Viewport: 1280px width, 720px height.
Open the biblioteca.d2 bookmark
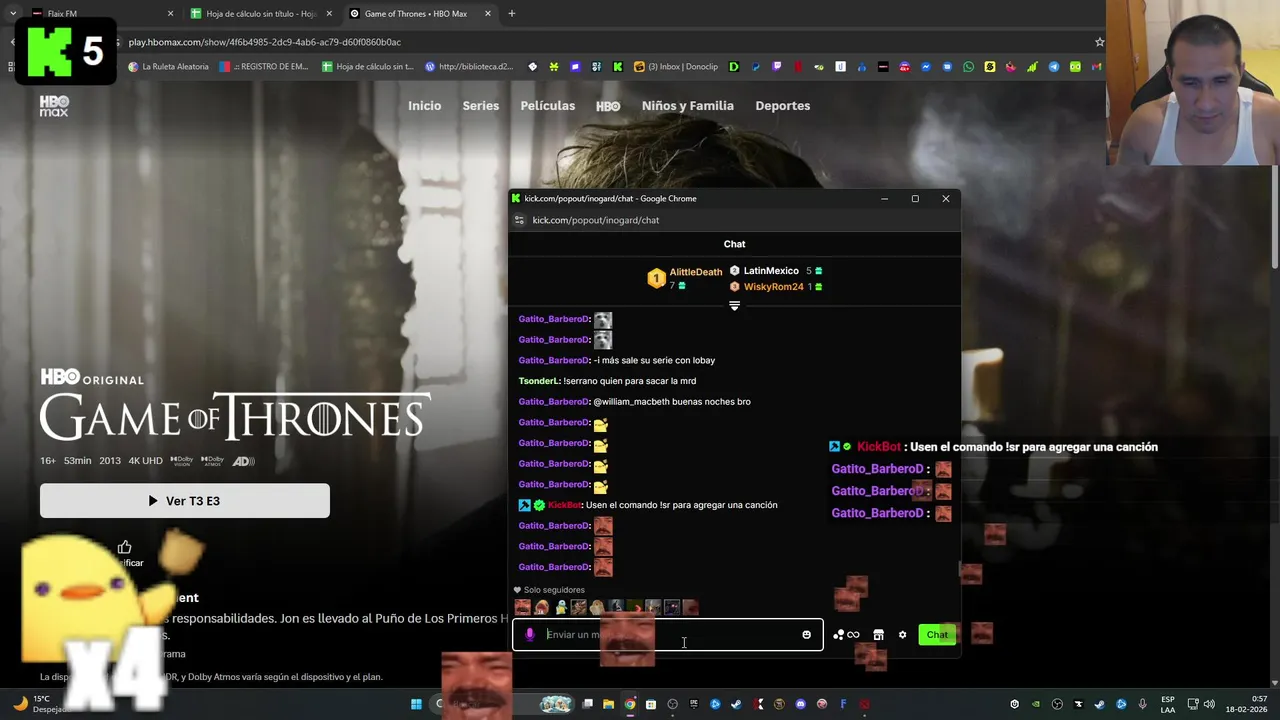click(x=468, y=67)
